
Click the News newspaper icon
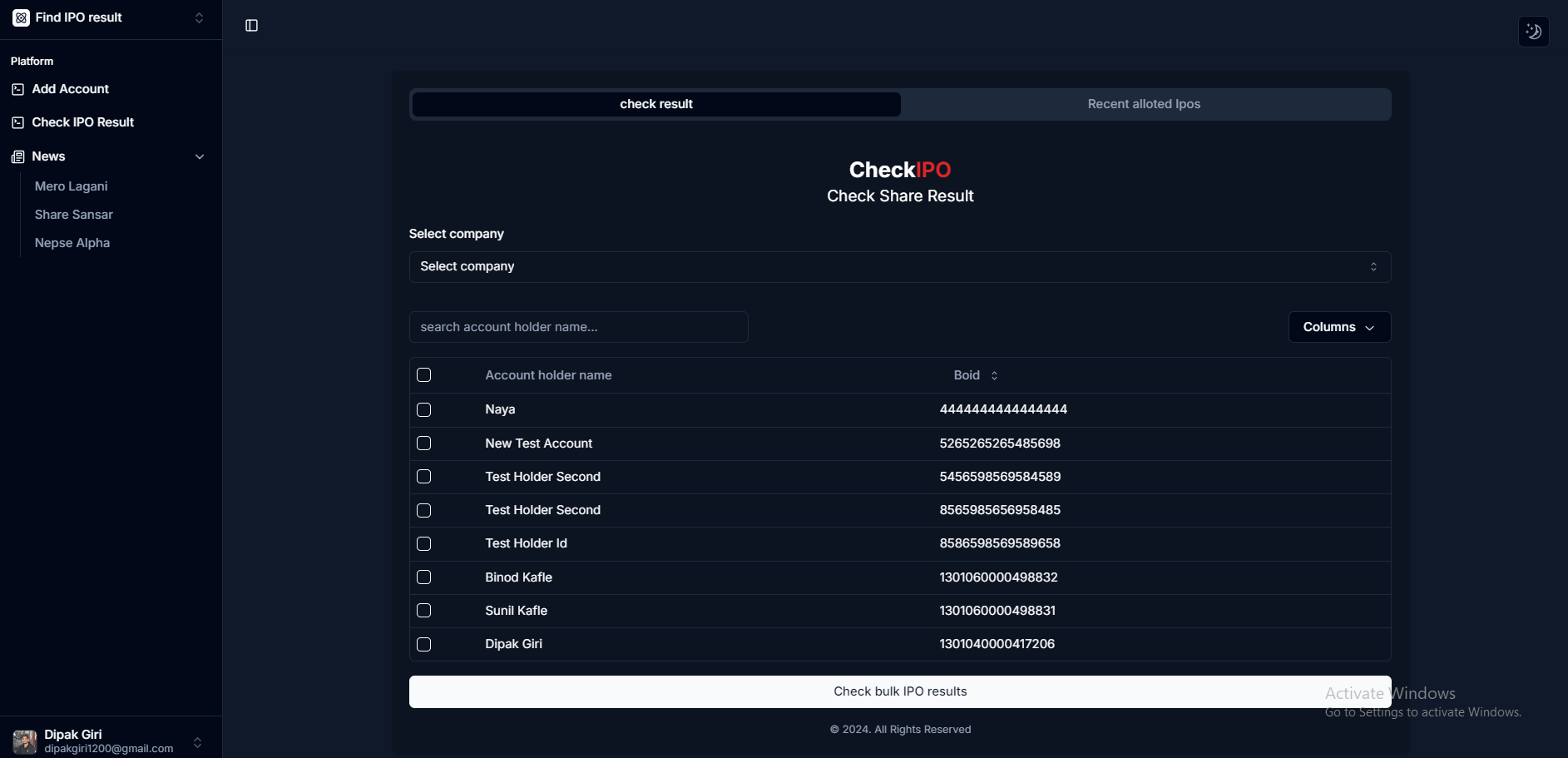(18, 156)
